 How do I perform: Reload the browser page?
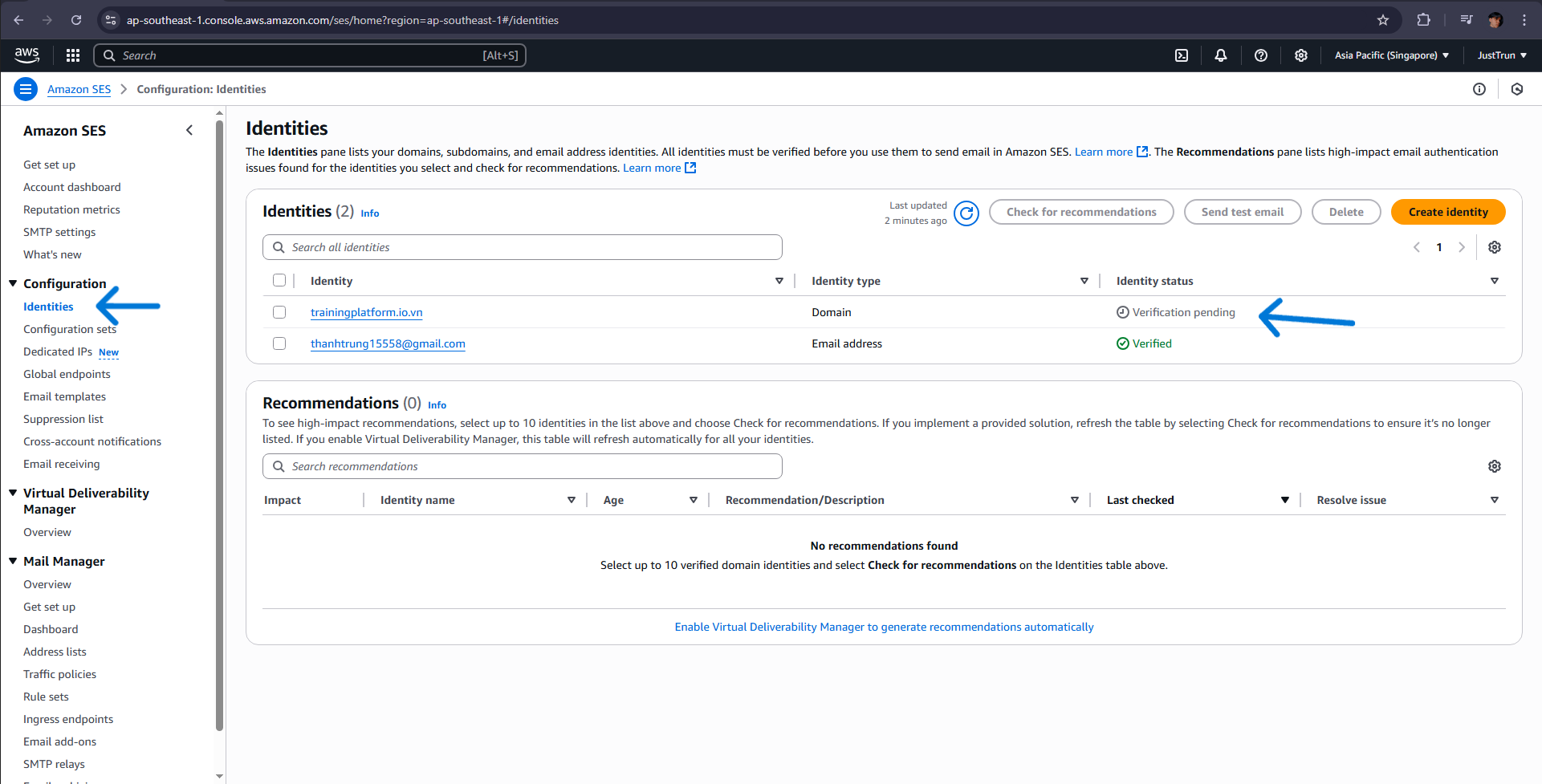(76, 20)
